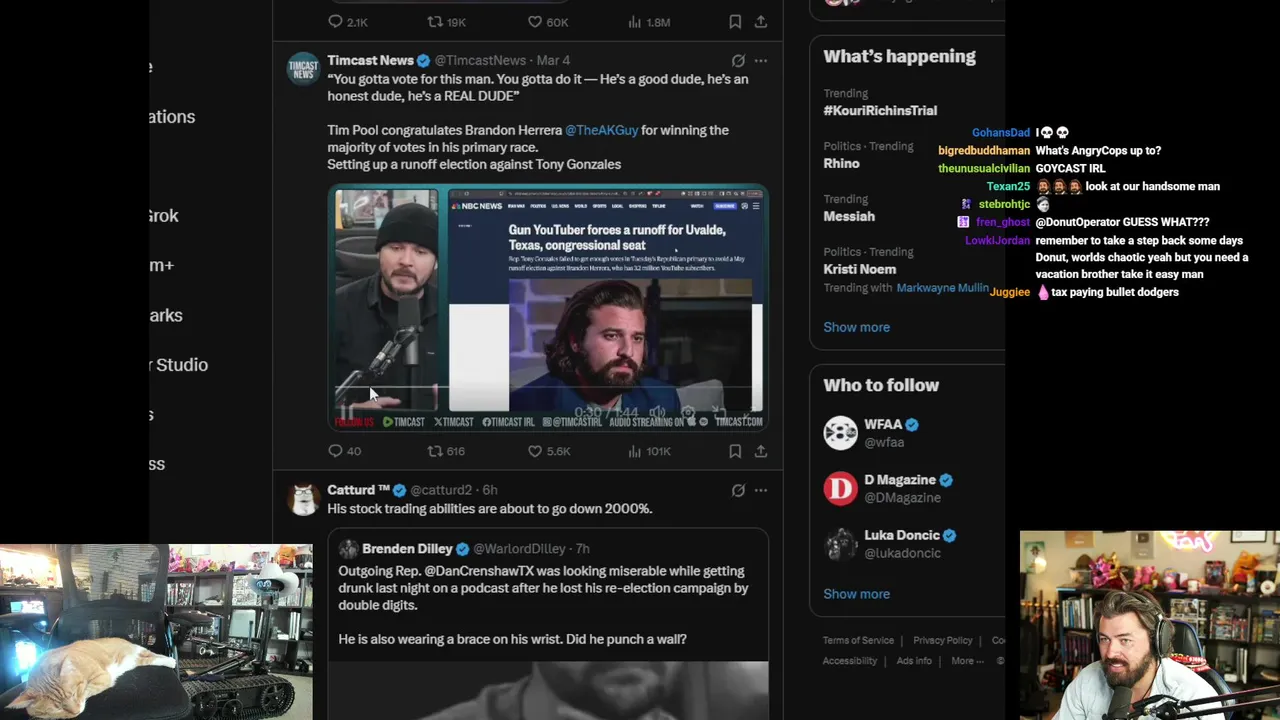Open trending topic Rhino

(841, 163)
